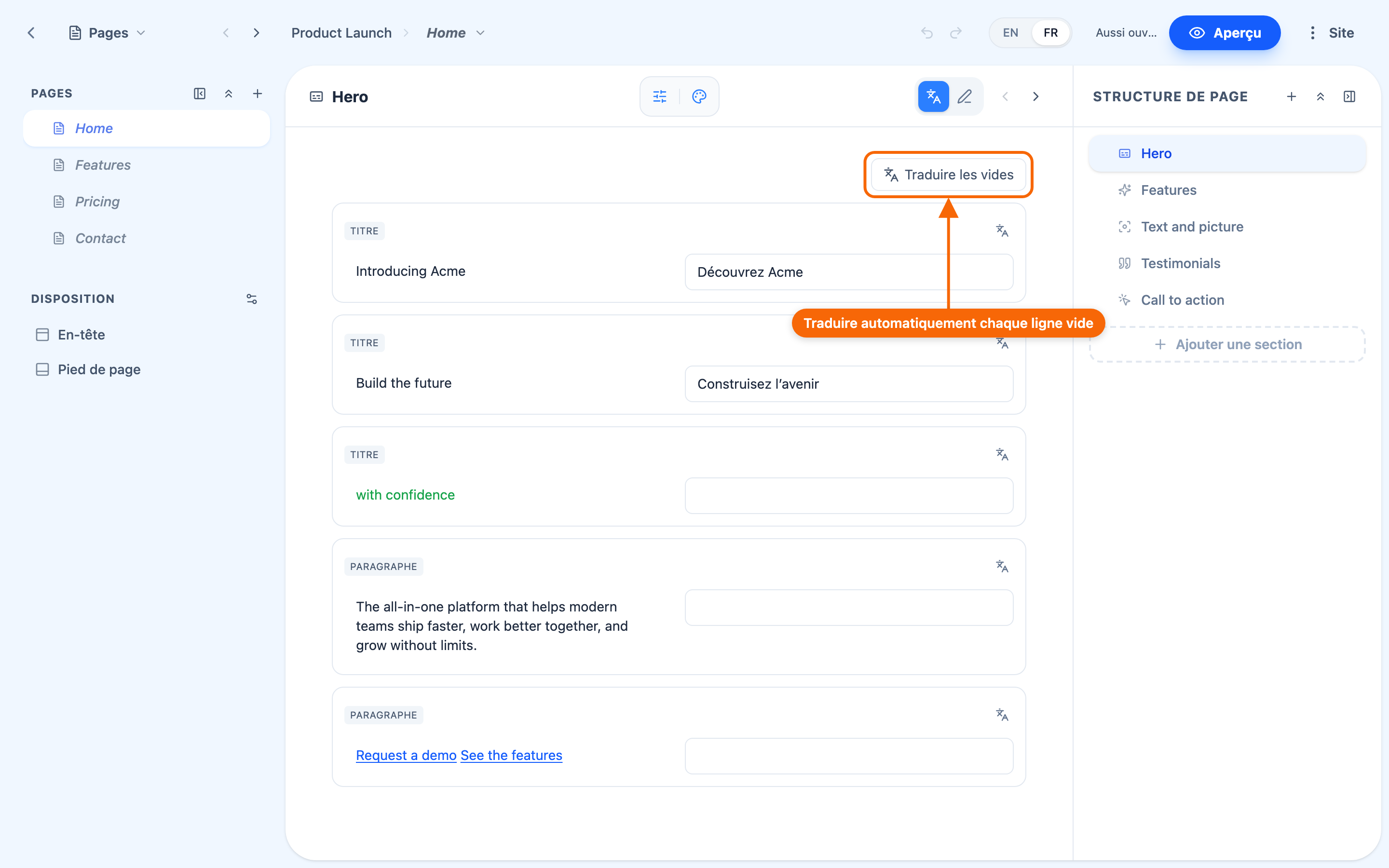Click the redo icon
The width and height of the screenshot is (1389, 868).
click(955, 33)
